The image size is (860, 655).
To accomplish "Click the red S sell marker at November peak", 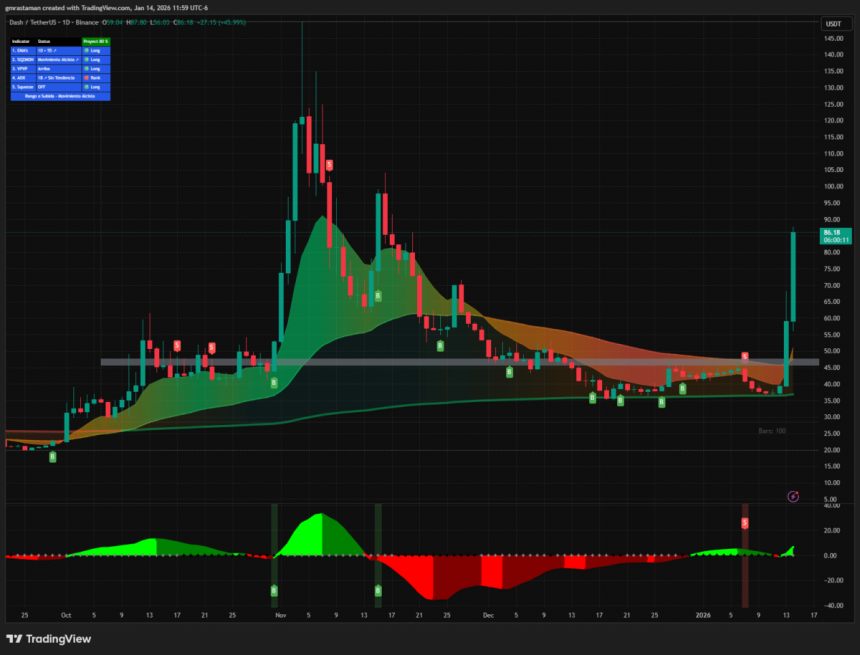I will click(329, 164).
